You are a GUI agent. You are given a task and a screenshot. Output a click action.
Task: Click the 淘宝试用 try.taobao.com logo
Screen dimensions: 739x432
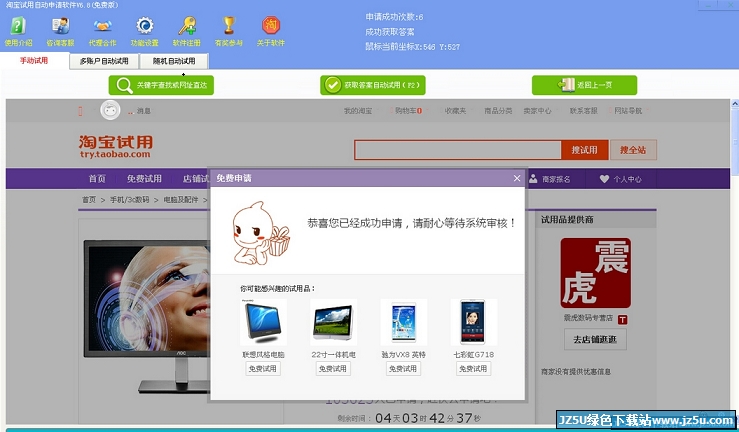coord(116,147)
